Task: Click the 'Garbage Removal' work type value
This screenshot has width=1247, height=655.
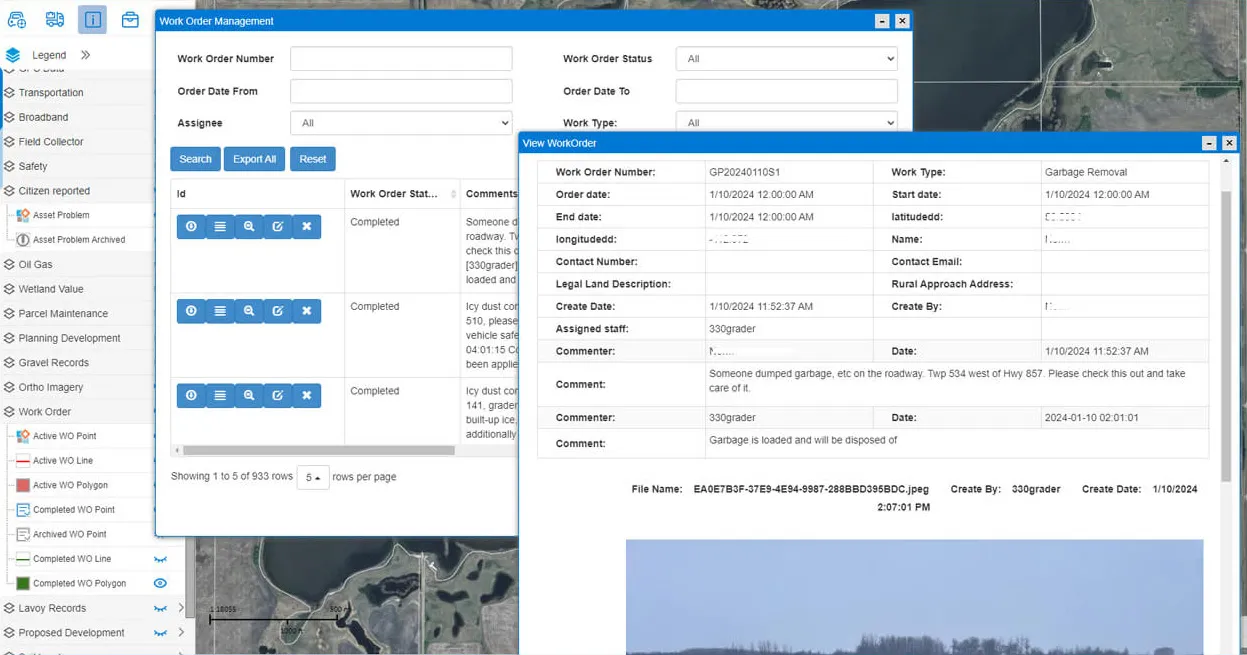Action: point(1086,172)
